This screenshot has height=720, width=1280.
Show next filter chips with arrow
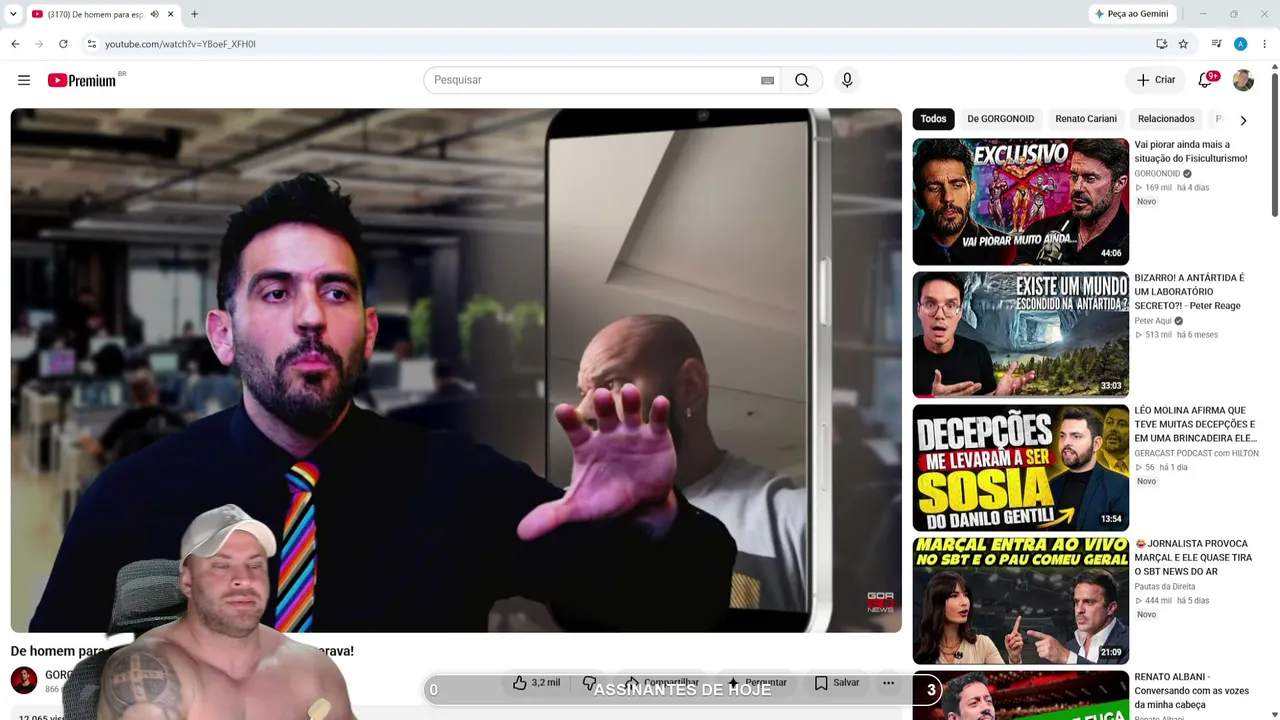pos(1243,120)
